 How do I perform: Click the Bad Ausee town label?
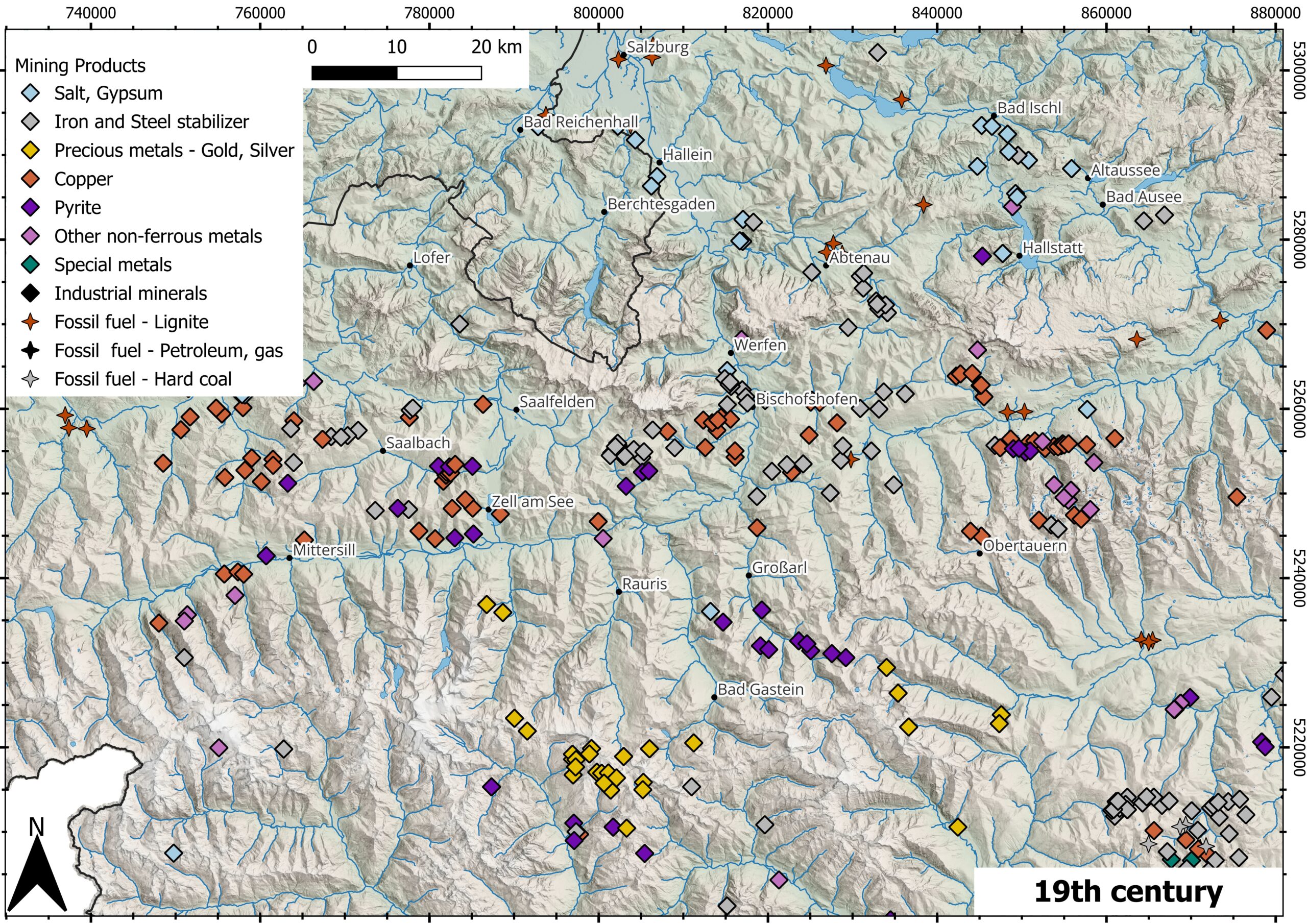tap(1144, 197)
